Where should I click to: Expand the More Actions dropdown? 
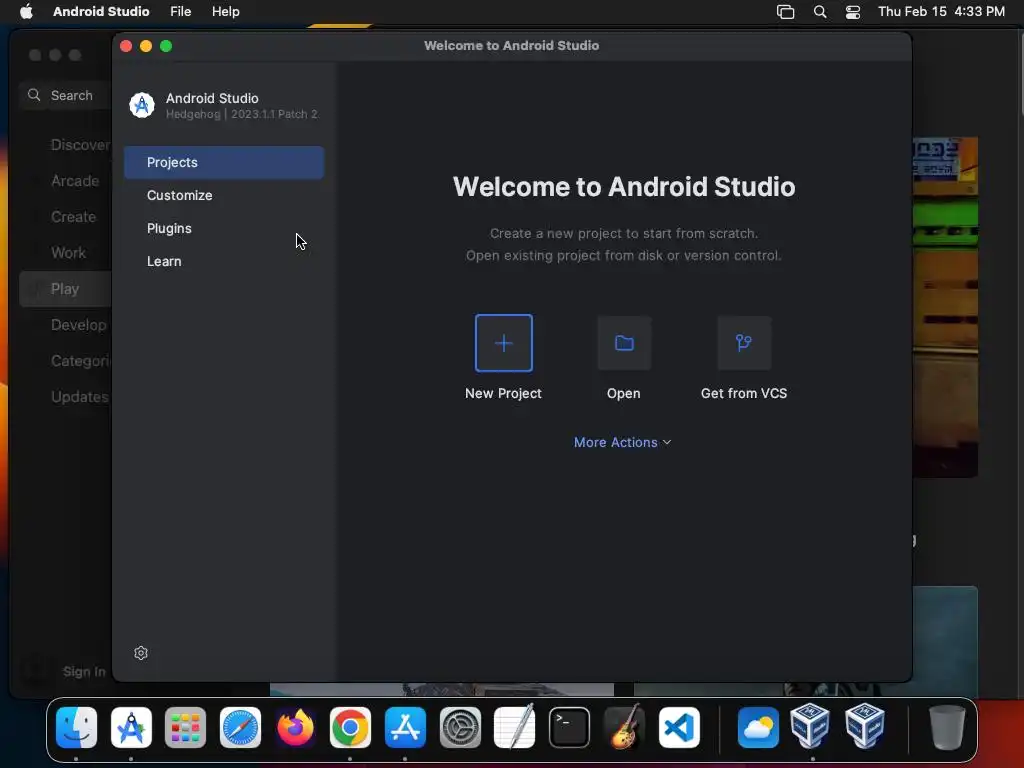[622, 442]
